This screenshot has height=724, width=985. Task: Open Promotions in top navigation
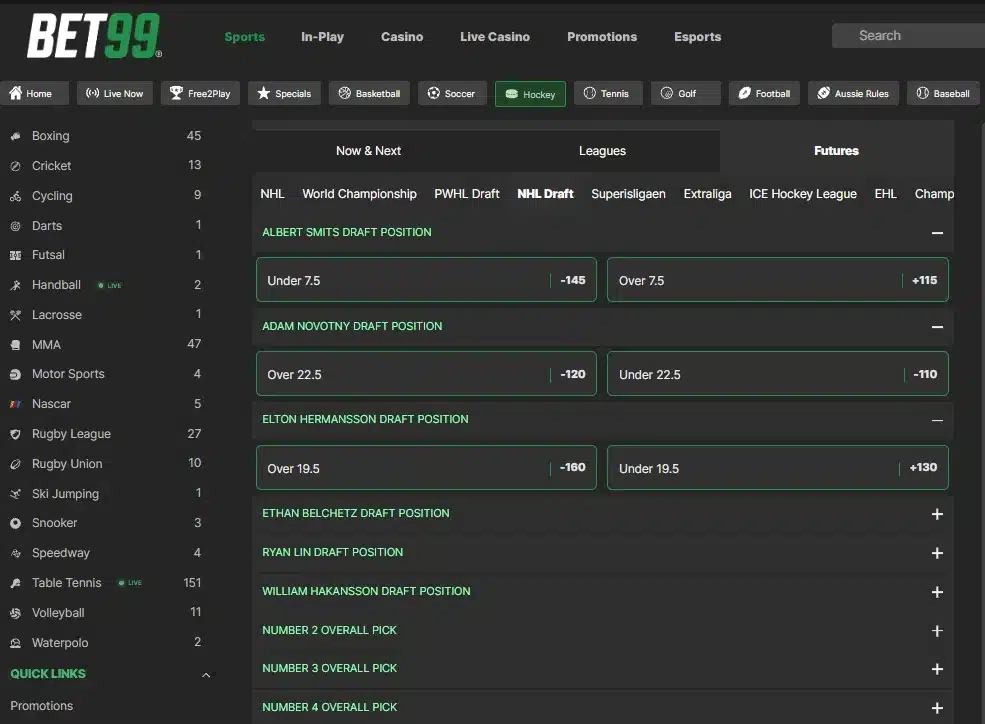(602, 36)
